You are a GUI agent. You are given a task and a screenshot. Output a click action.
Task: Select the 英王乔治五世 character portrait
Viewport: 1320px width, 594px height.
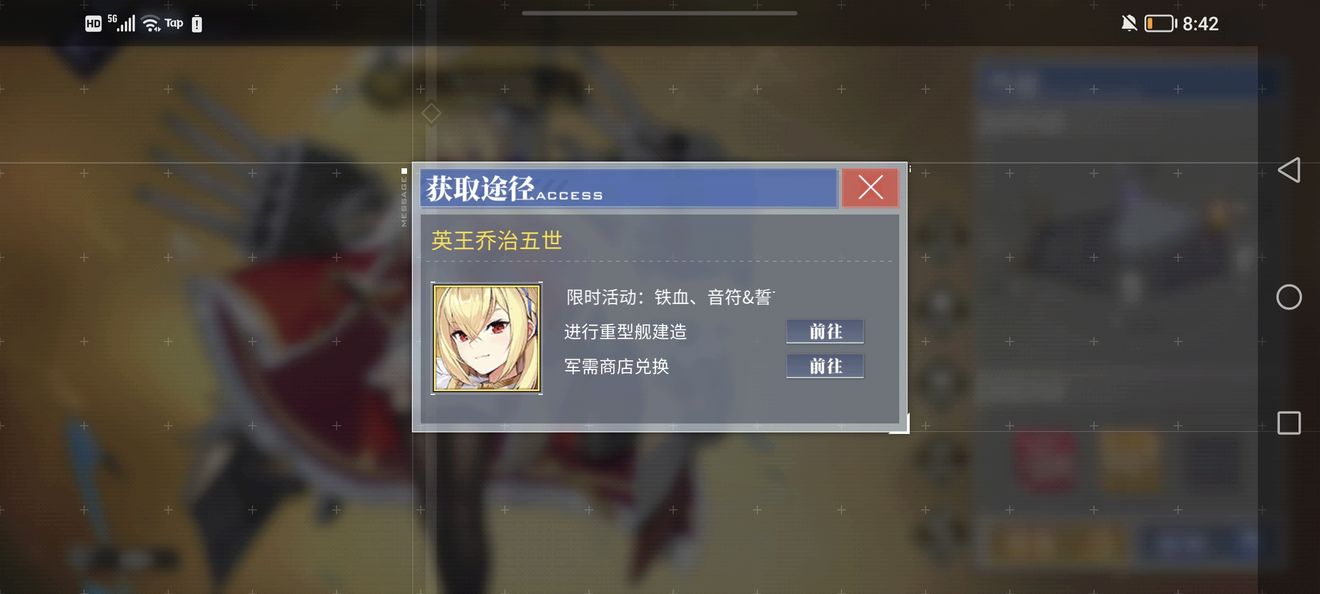click(x=487, y=338)
